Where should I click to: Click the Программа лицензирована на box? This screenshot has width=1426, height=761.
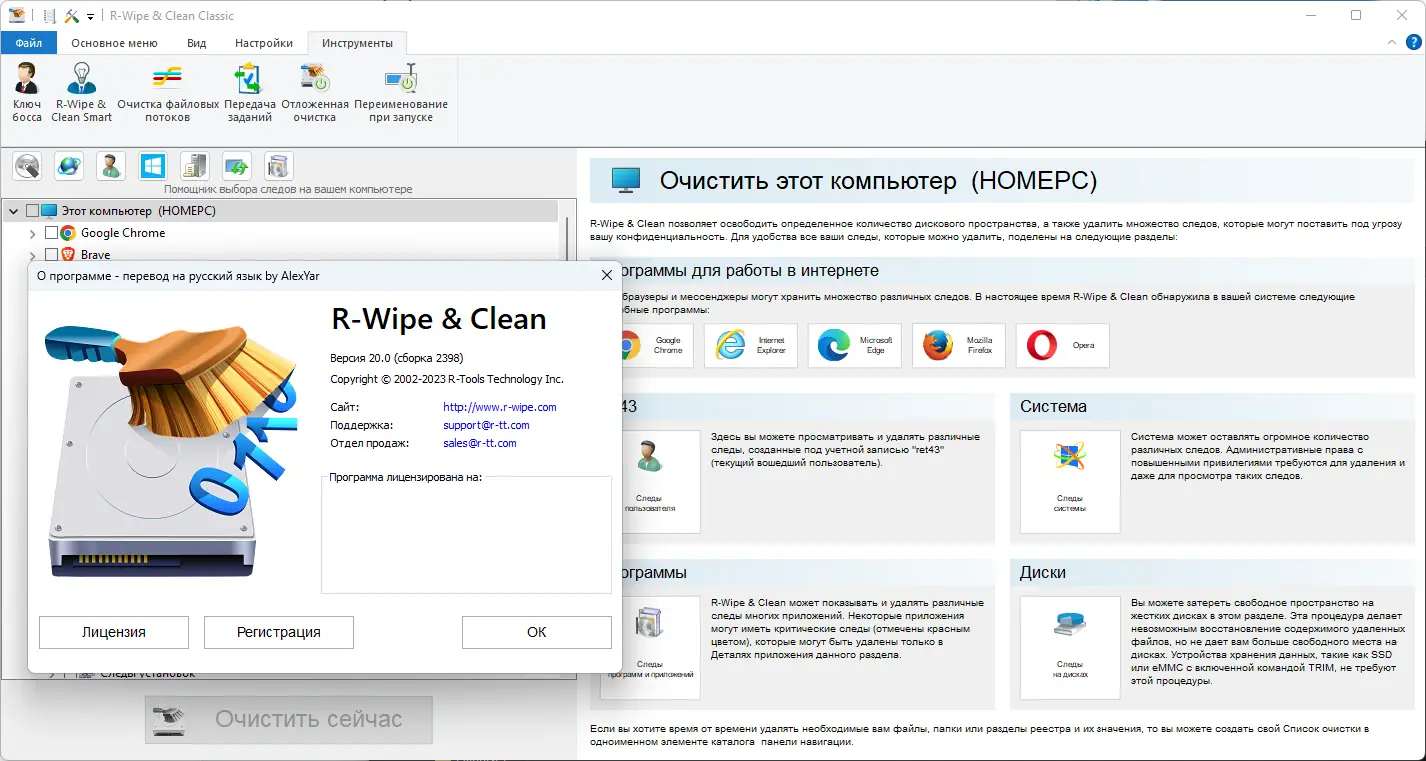pyautogui.click(x=466, y=535)
